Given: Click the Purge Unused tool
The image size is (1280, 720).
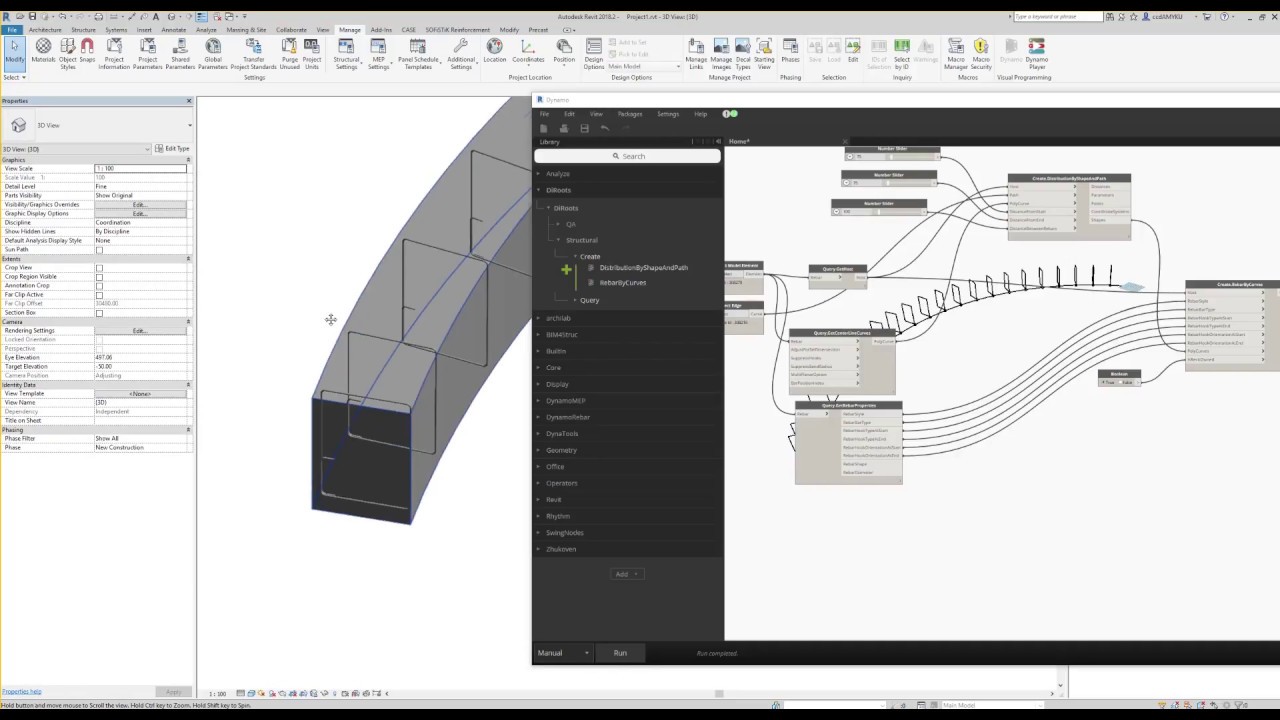Looking at the screenshot, I should [x=290, y=54].
